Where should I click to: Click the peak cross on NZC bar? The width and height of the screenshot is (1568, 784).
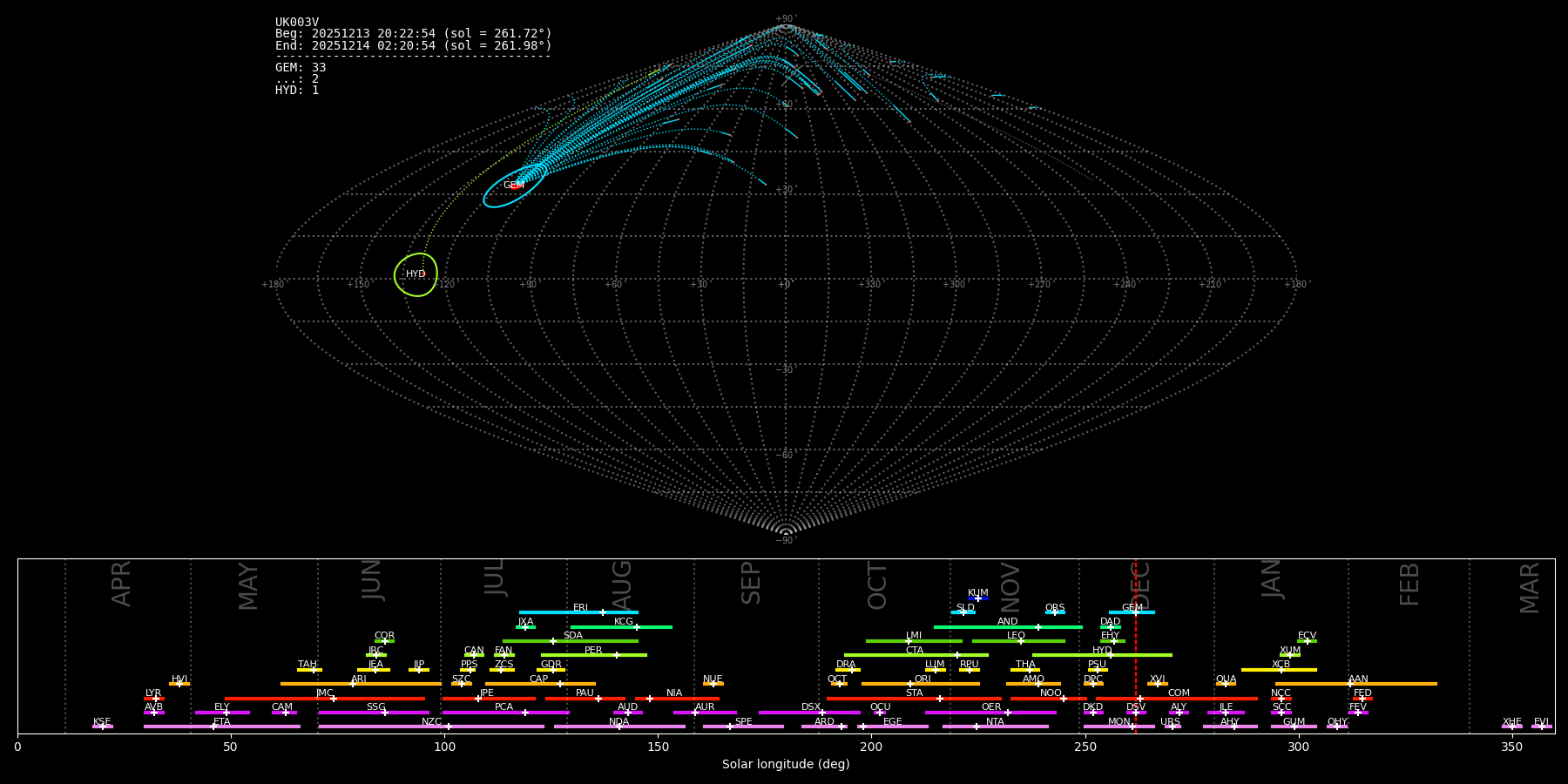pos(449,727)
